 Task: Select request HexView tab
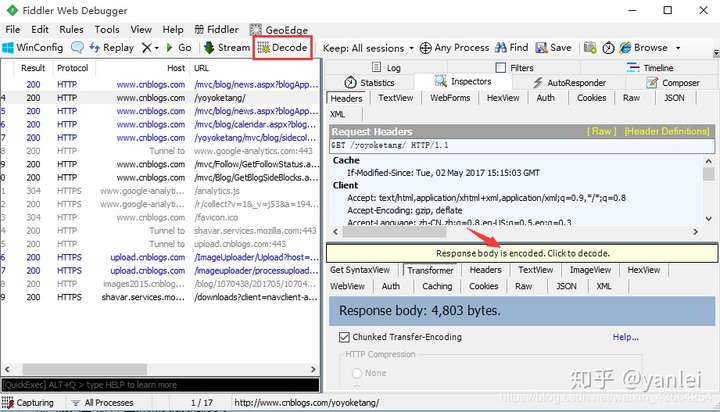503,98
